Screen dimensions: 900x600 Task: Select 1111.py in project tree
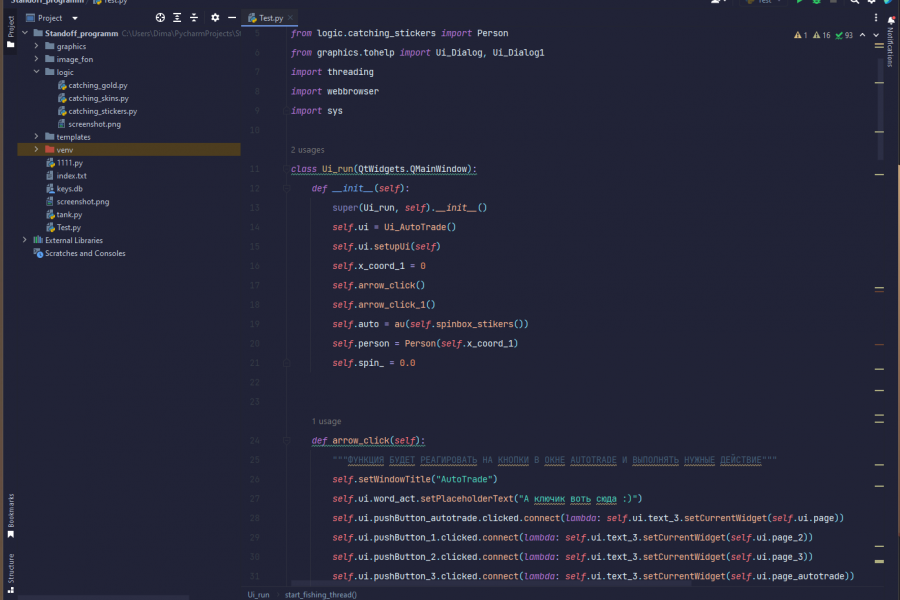pyautogui.click(x=69, y=163)
